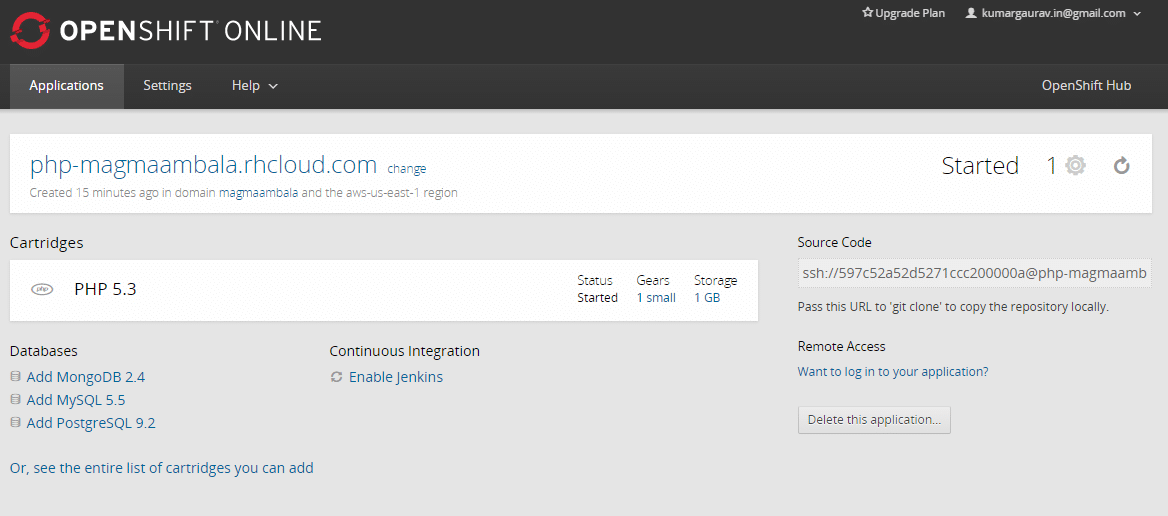The height and width of the screenshot is (516, 1168).
Task: Open the Settings tab
Action: (x=168, y=86)
